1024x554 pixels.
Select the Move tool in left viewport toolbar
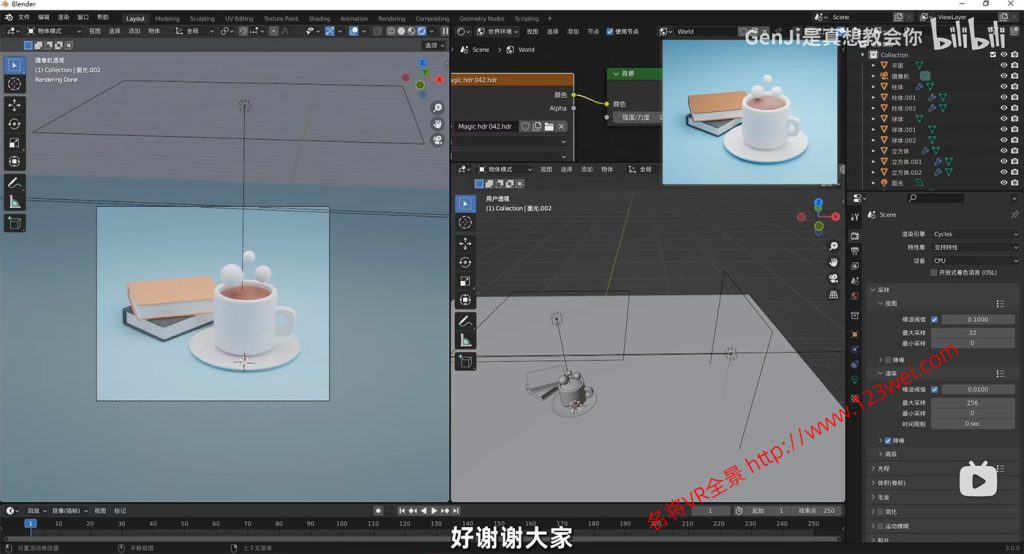pyautogui.click(x=15, y=105)
